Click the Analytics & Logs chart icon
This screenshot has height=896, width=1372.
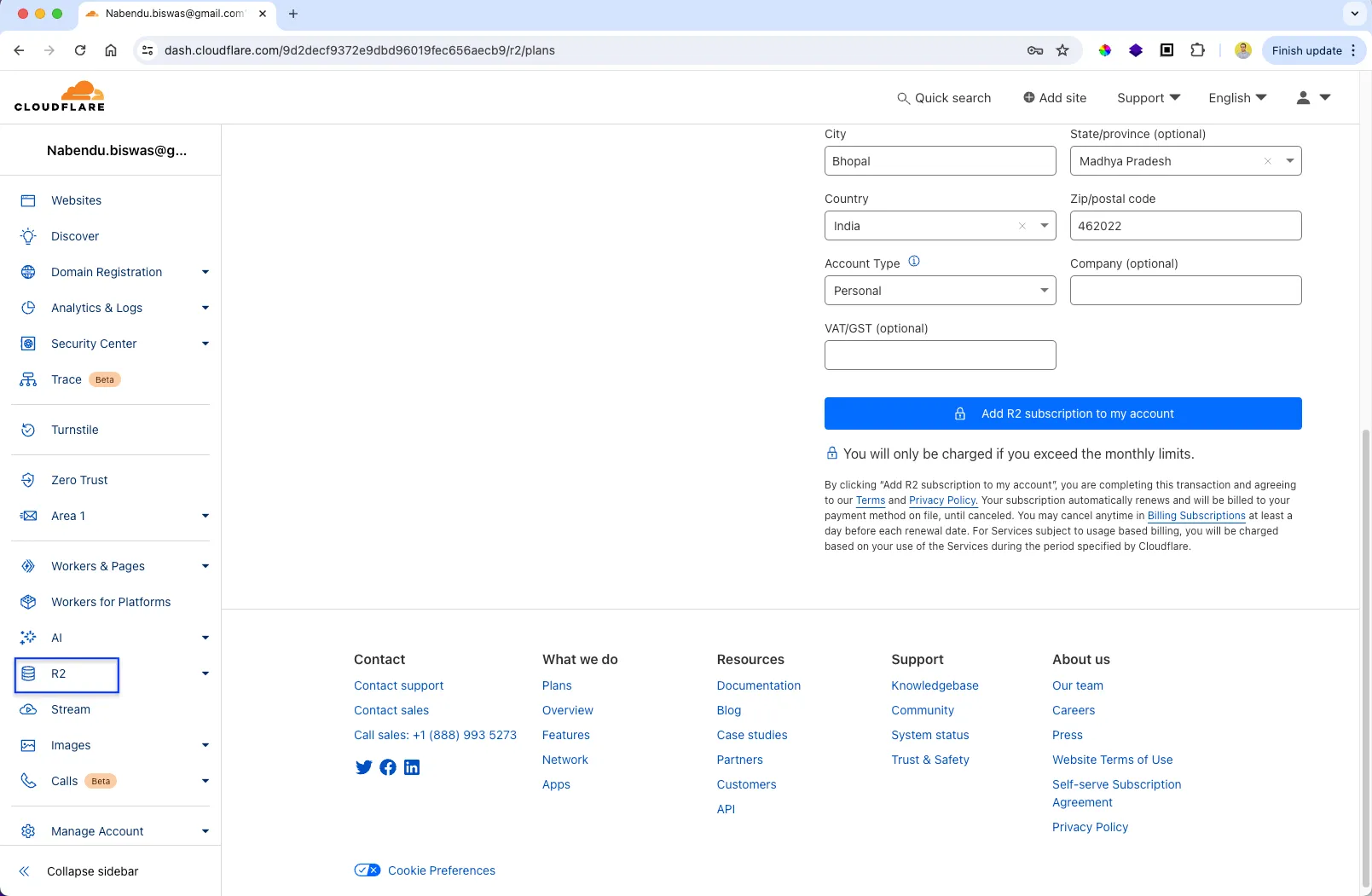point(28,308)
